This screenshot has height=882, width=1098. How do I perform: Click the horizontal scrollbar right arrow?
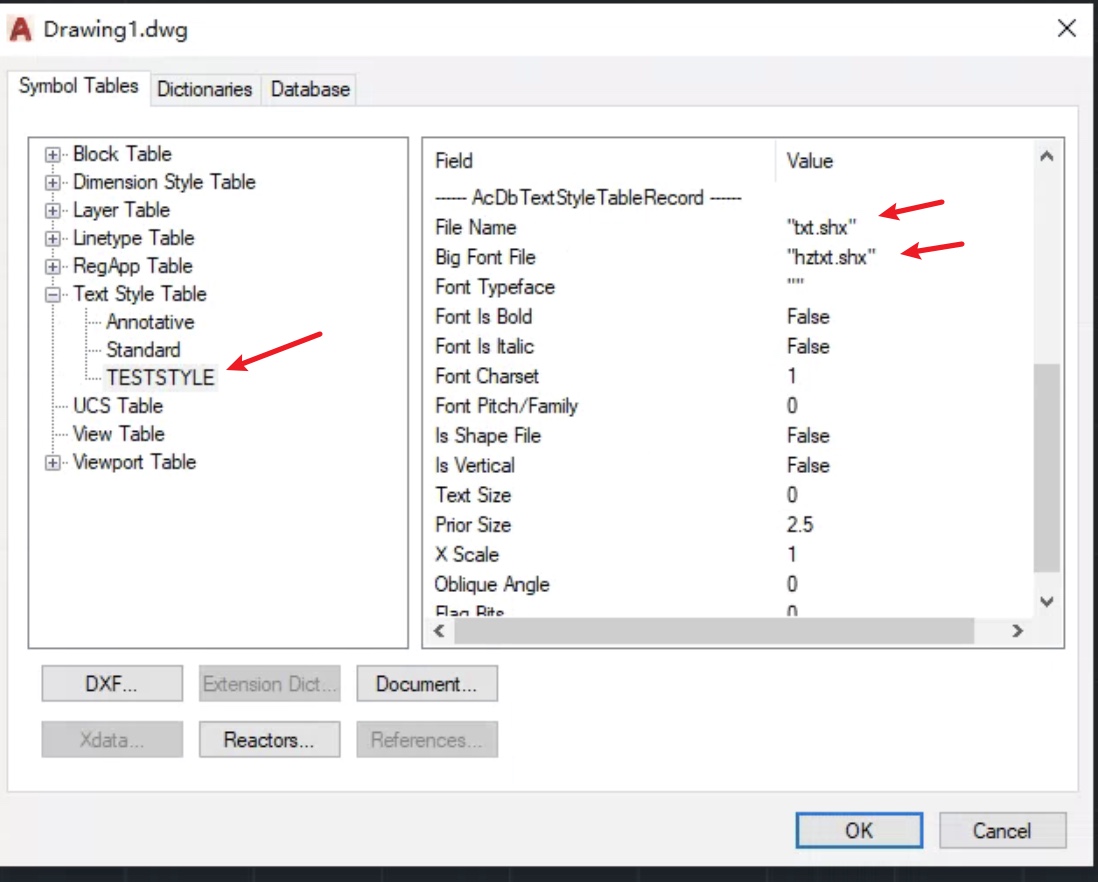click(1017, 631)
